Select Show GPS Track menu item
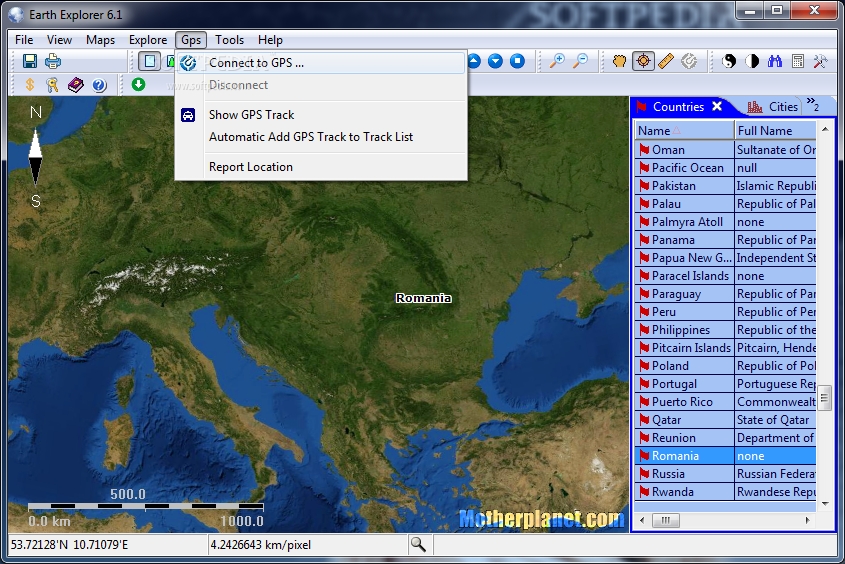845x564 pixels. click(321, 115)
